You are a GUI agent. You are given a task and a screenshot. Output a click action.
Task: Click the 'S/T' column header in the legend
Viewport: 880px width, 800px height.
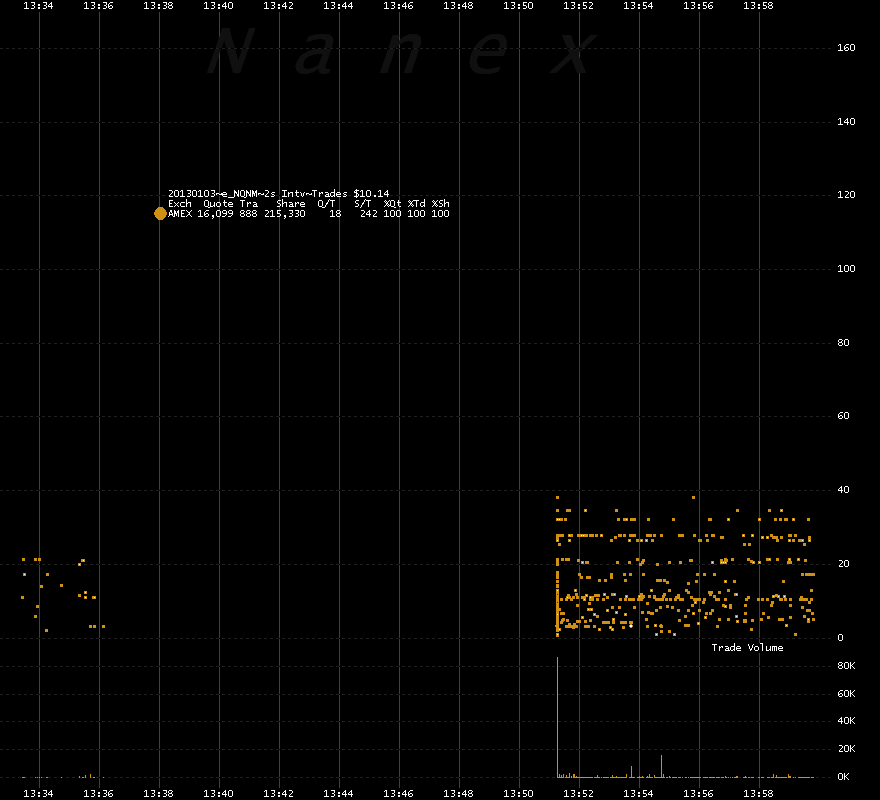[363, 204]
